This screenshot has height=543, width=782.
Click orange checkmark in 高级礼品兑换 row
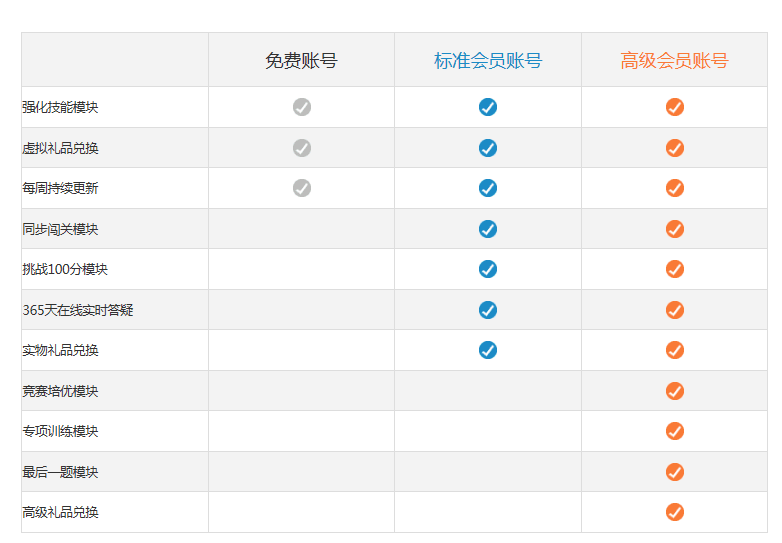(x=675, y=512)
